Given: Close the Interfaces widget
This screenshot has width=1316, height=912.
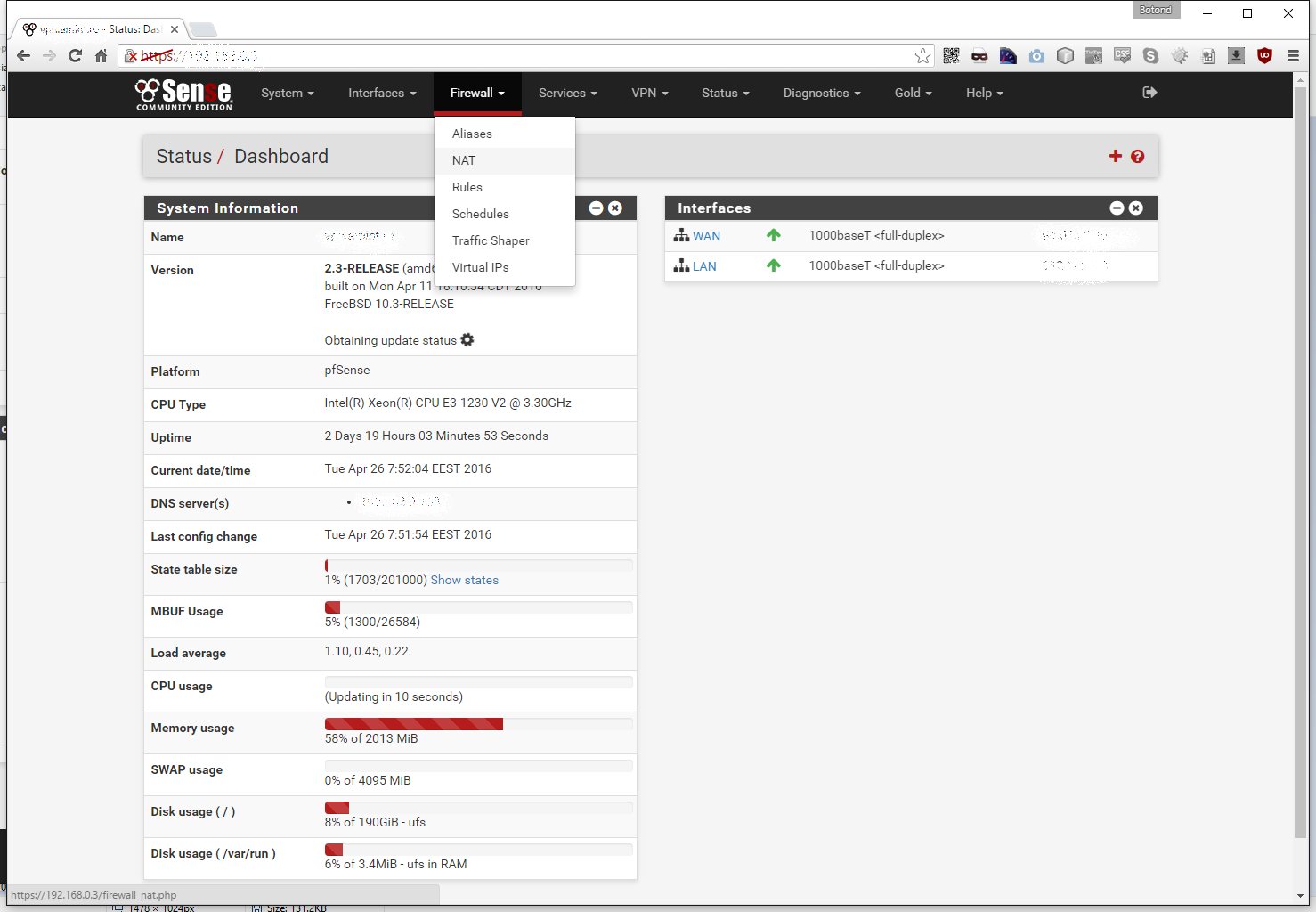Looking at the screenshot, I should tap(1136, 208).
